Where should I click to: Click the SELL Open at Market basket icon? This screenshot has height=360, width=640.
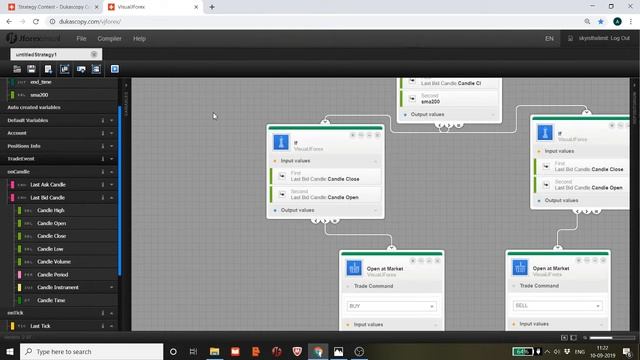(x=520, y=268)
